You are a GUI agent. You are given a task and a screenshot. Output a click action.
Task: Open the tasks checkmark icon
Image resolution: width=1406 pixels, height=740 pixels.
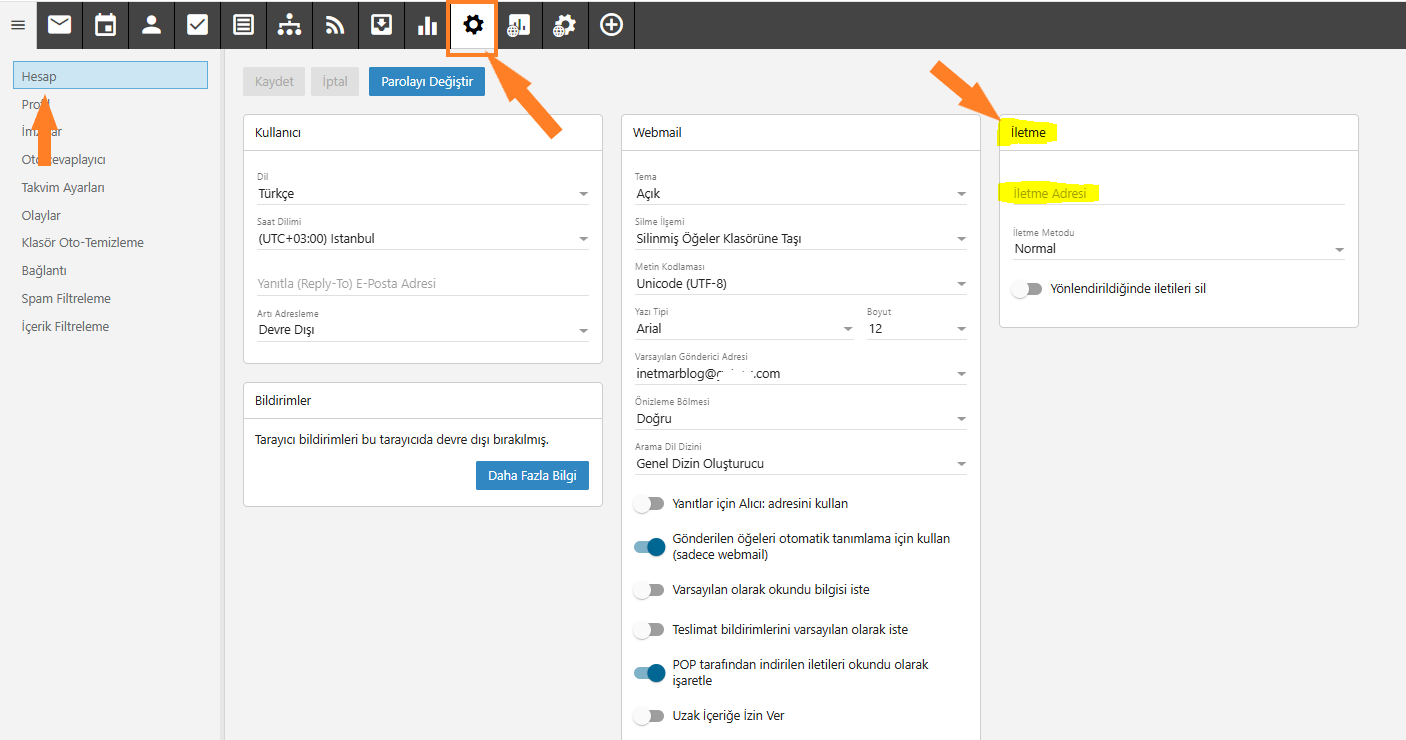(198, 25)
